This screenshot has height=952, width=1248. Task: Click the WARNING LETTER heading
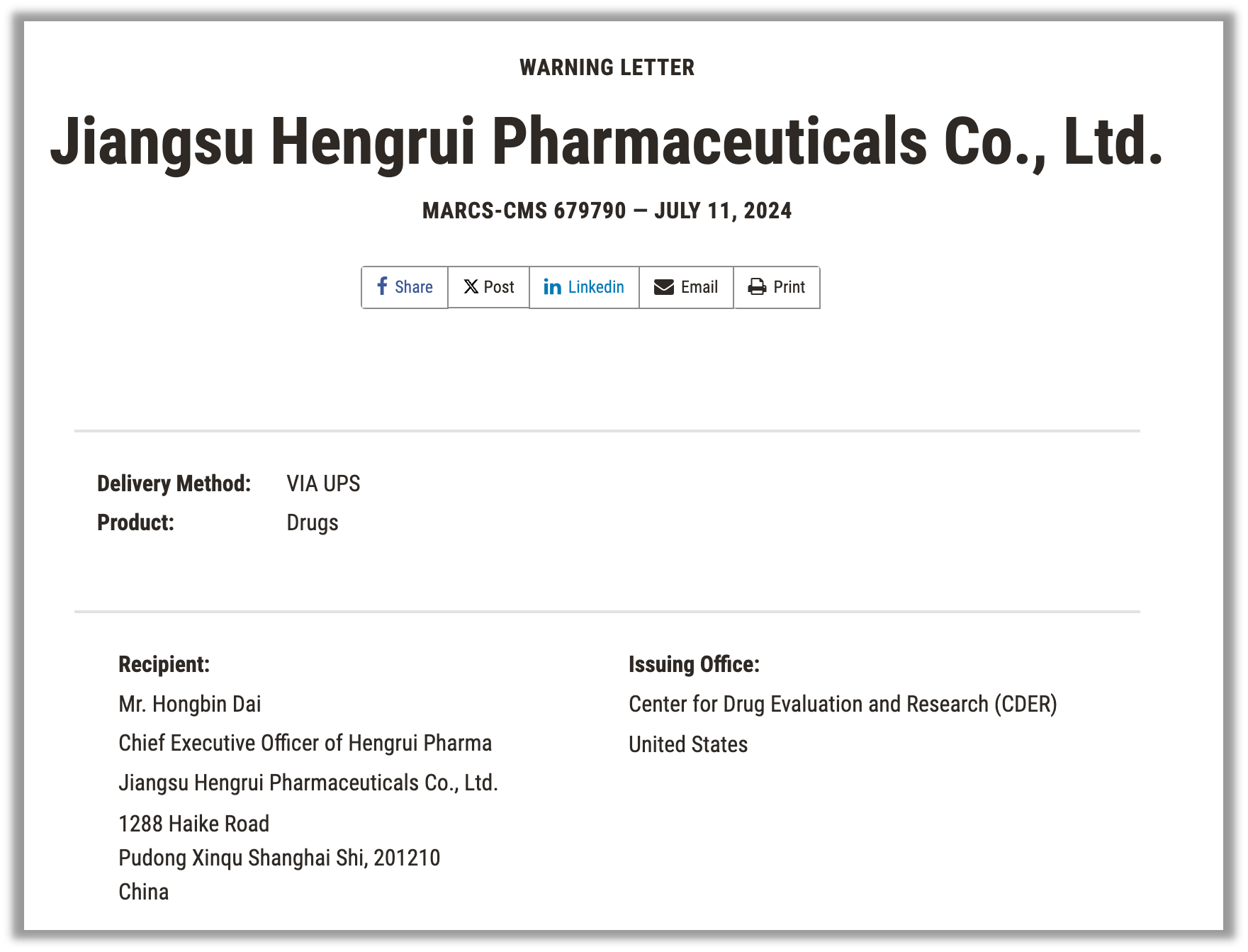607,67
